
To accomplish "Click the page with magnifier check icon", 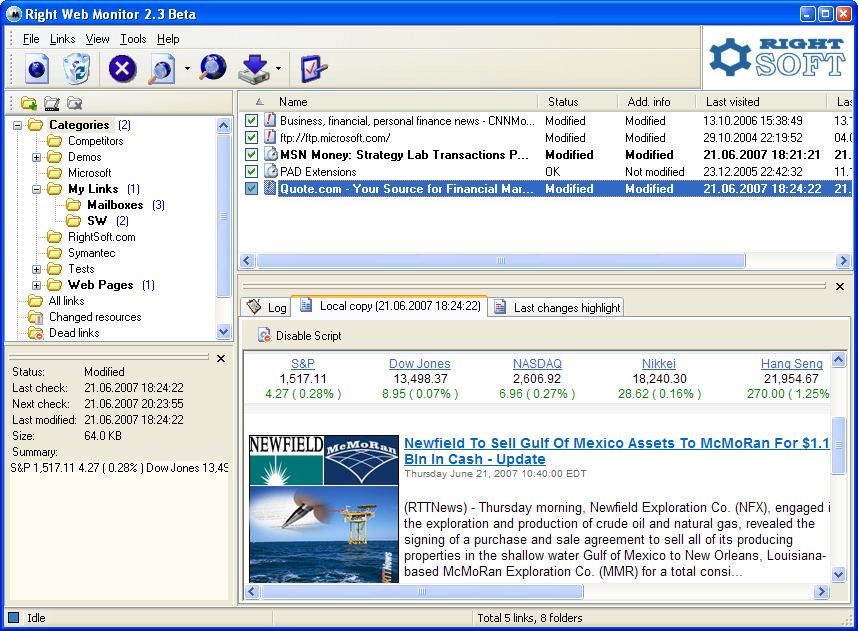I will (161, 69).
